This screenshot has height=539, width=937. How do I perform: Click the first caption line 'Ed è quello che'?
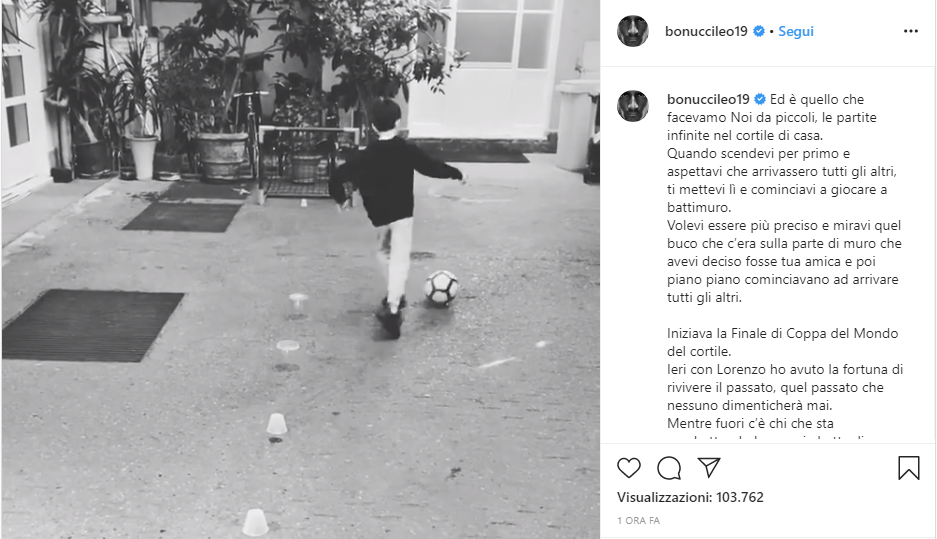pos(816,99)
